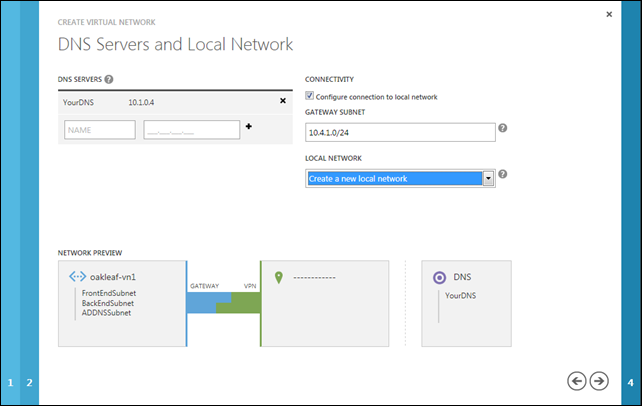This screenshot has height=406, width=642.
Task: Uncheck Configure connection to local network
Action: click(310, 96)
